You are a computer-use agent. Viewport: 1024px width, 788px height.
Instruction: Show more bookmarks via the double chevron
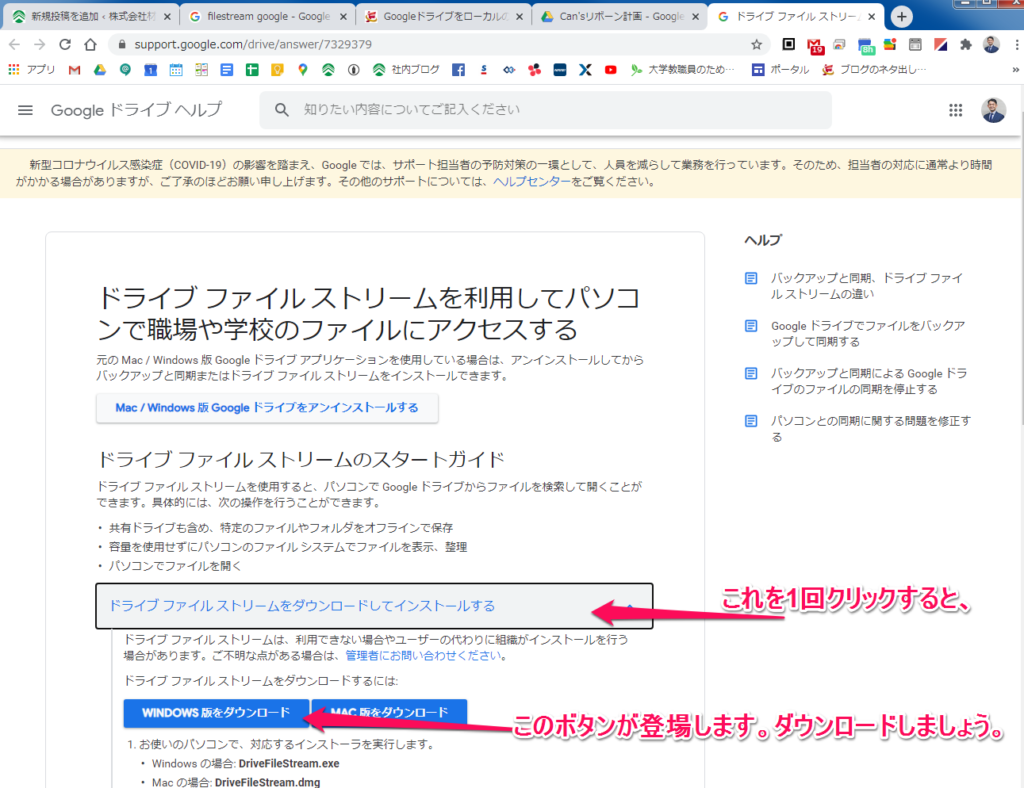(1015, 69)
